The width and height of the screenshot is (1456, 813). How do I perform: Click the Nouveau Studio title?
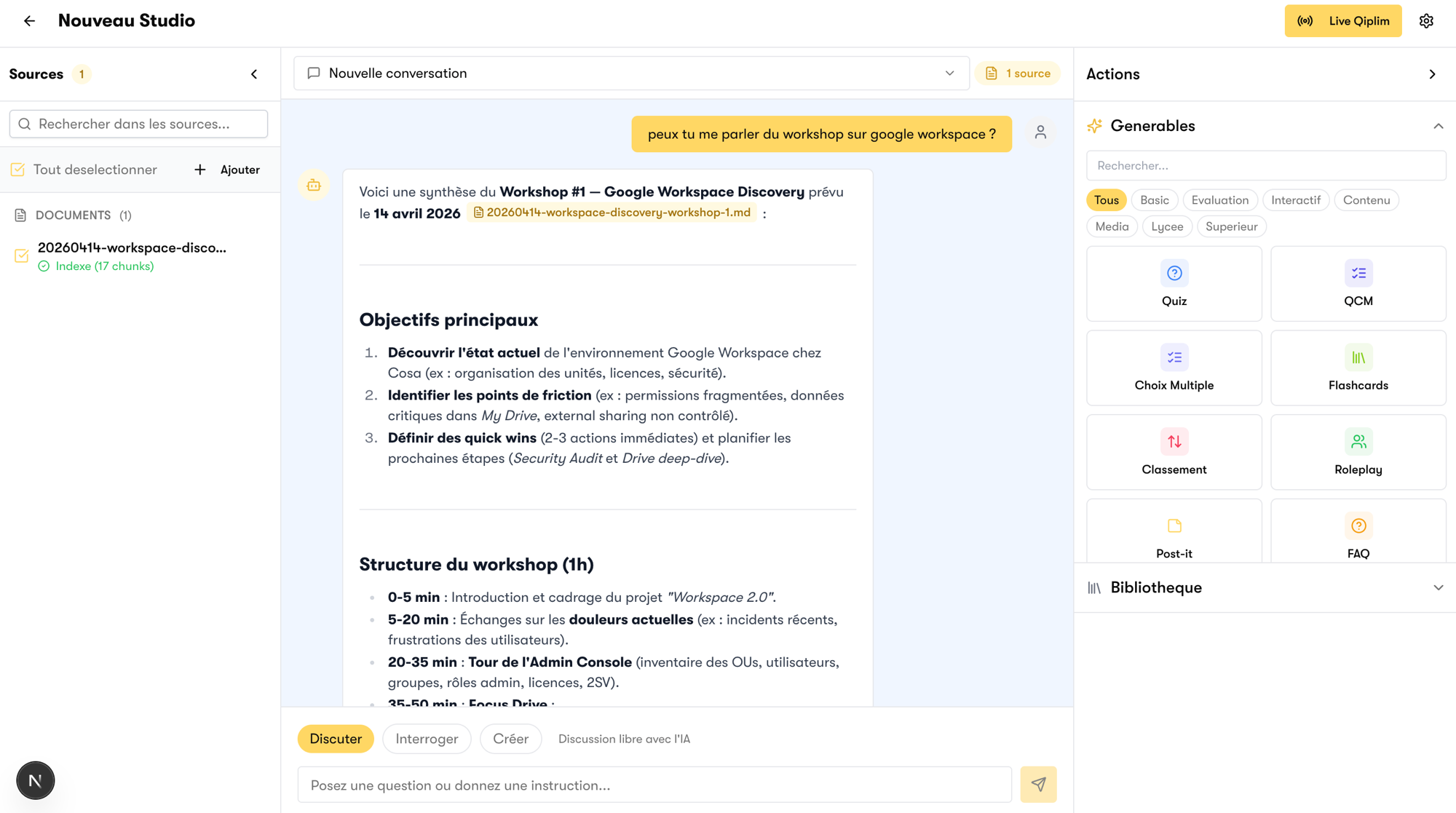pyautogui.click(x=126, y=20)
